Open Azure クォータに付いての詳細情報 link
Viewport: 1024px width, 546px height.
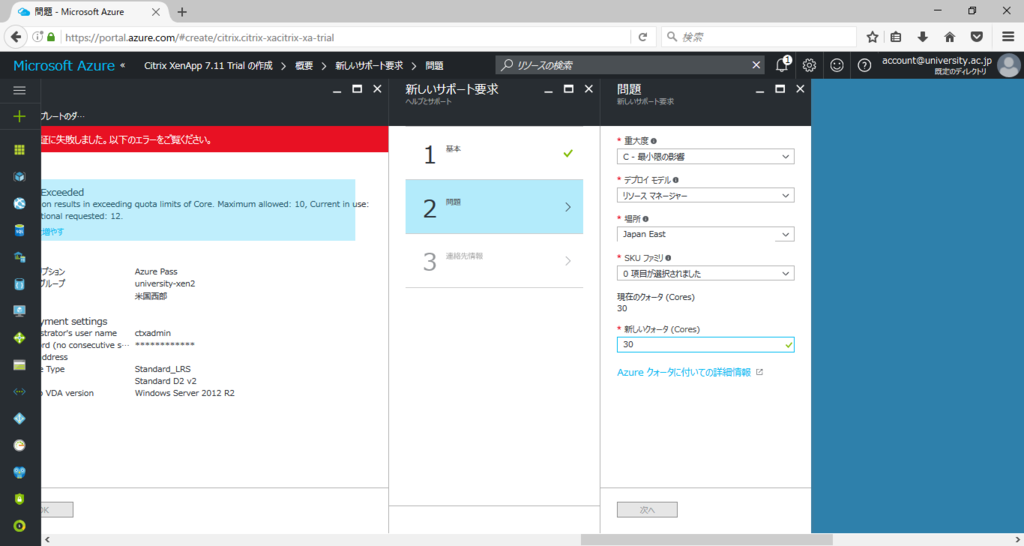(684, 372)
